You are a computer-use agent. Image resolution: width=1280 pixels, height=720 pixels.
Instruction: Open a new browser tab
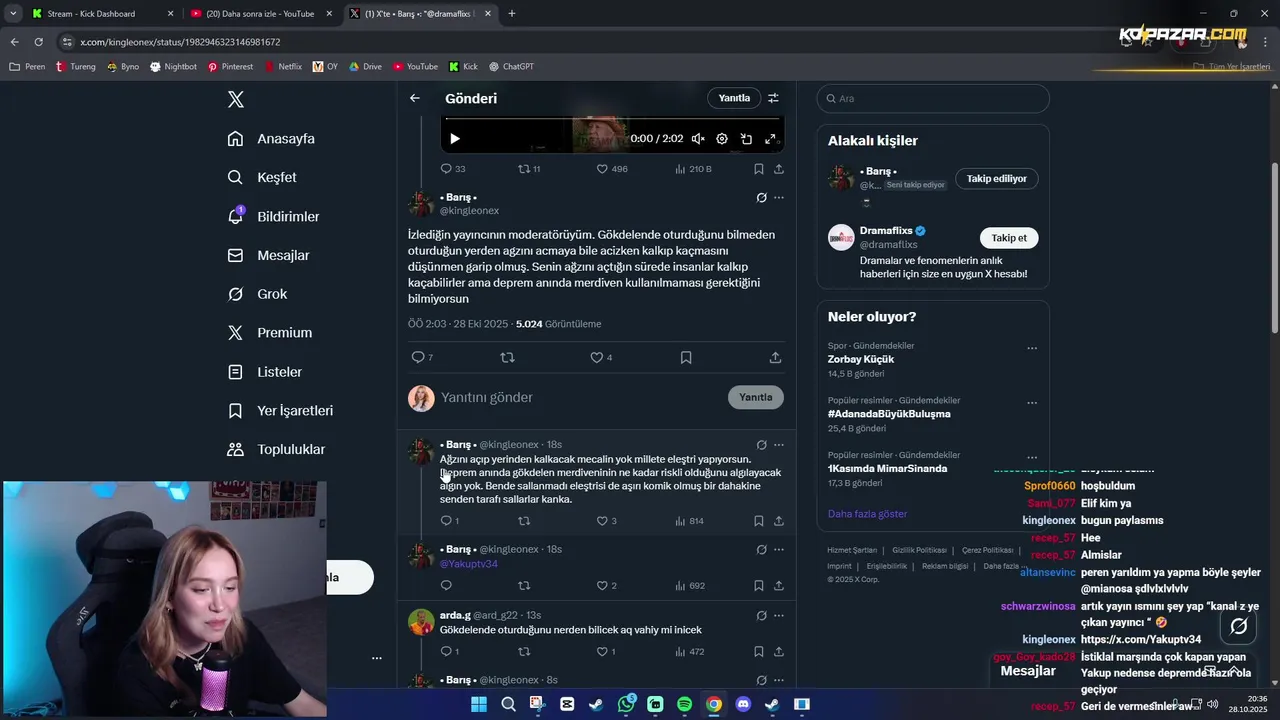tap(512, 14)
